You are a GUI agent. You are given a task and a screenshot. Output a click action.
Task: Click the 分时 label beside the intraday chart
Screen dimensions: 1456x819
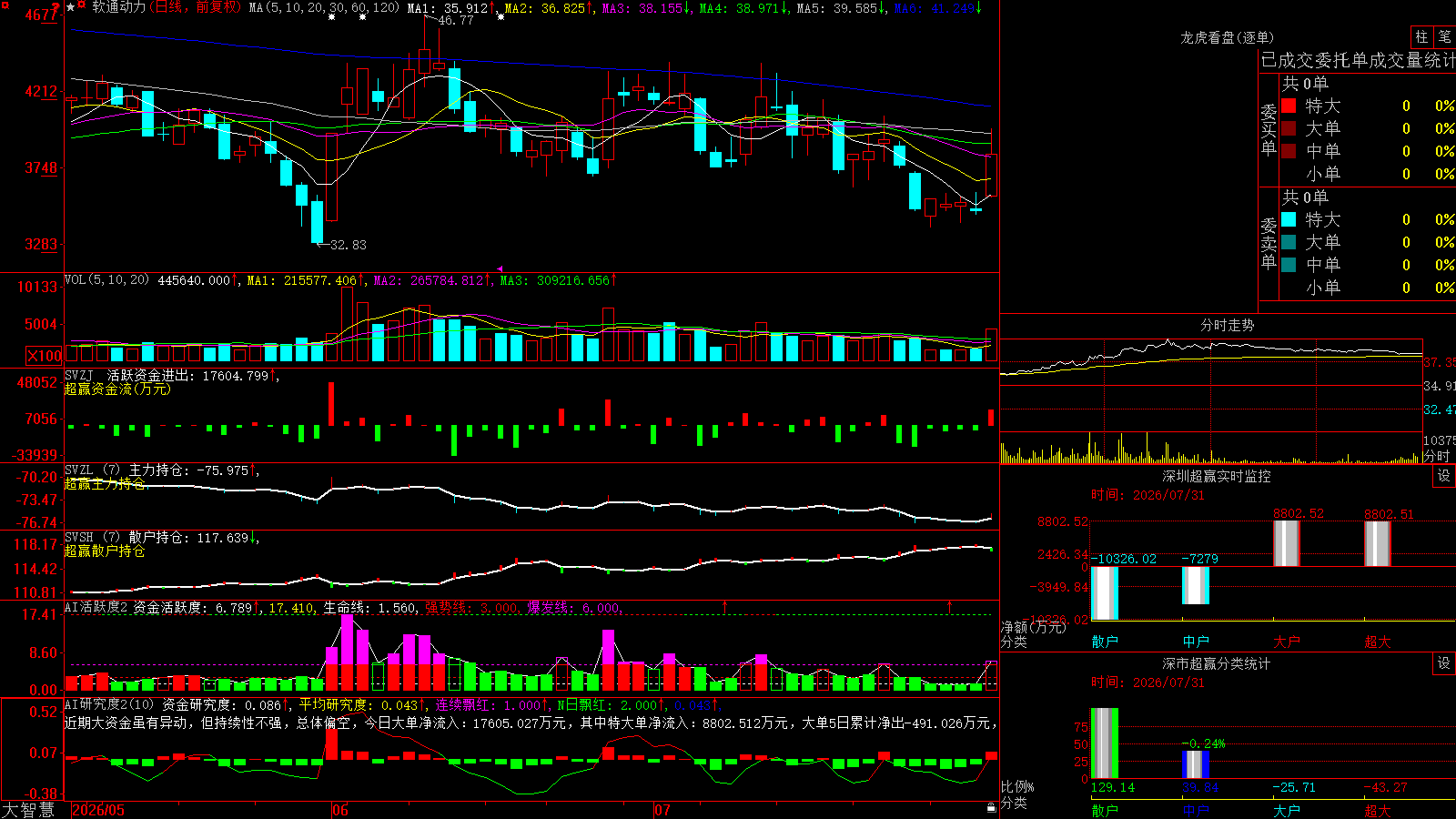(1437, 456)
